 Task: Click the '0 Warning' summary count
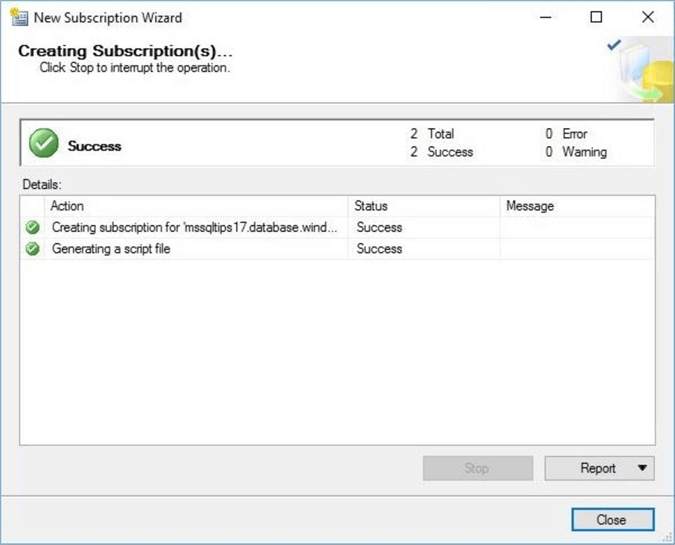point(576,152)
